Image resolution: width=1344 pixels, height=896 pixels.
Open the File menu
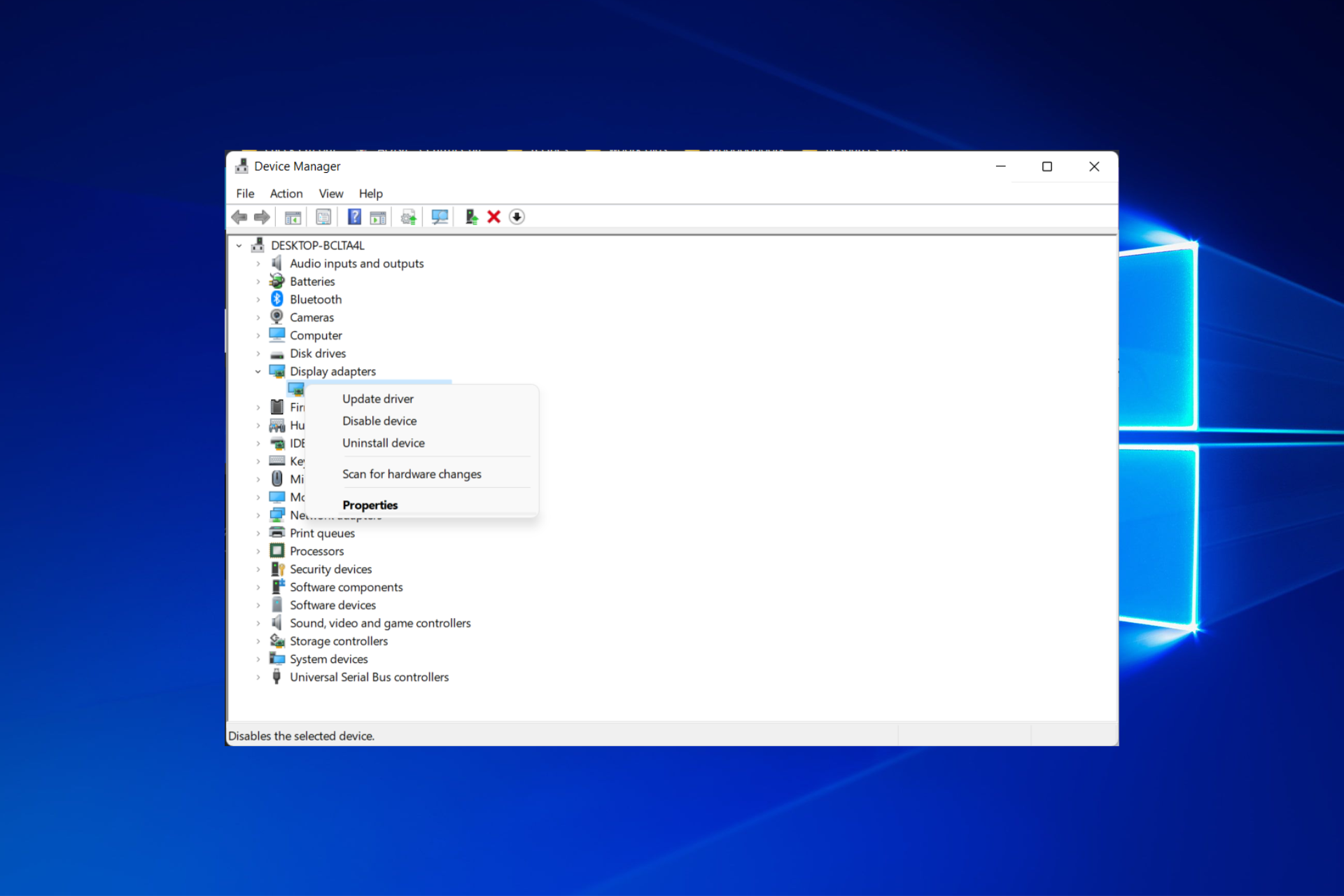[245, 193]
